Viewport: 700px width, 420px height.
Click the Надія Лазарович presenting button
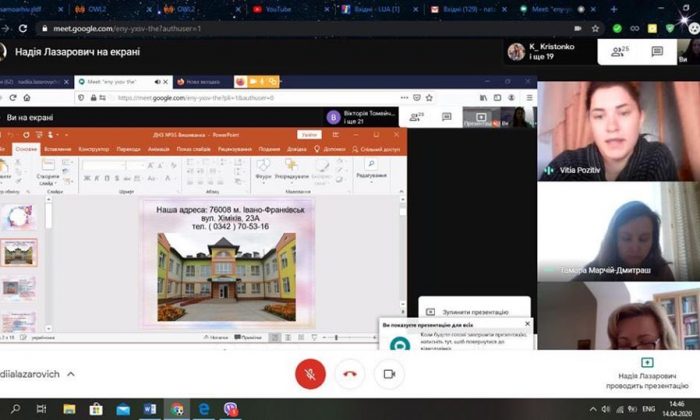pos(646,371)
